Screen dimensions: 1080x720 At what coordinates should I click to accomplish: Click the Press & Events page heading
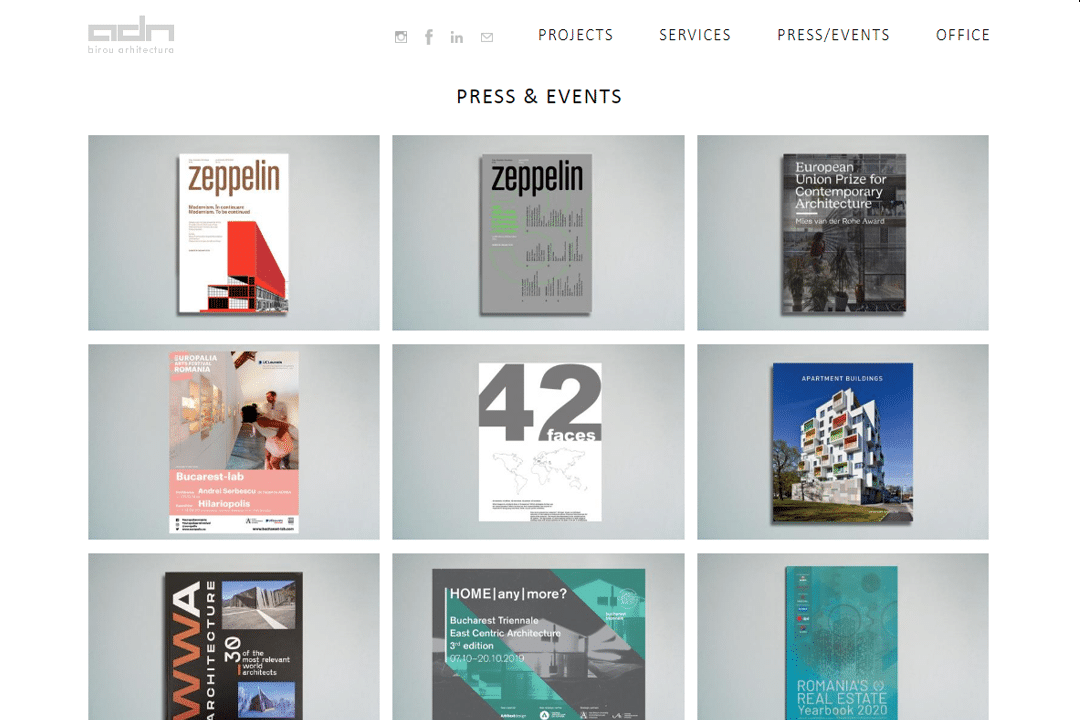[539, 96]
